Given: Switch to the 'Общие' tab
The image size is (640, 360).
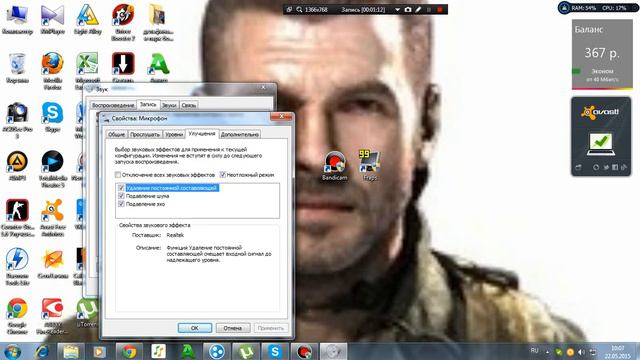Looking at the screenshot, I should coord(116,134).
